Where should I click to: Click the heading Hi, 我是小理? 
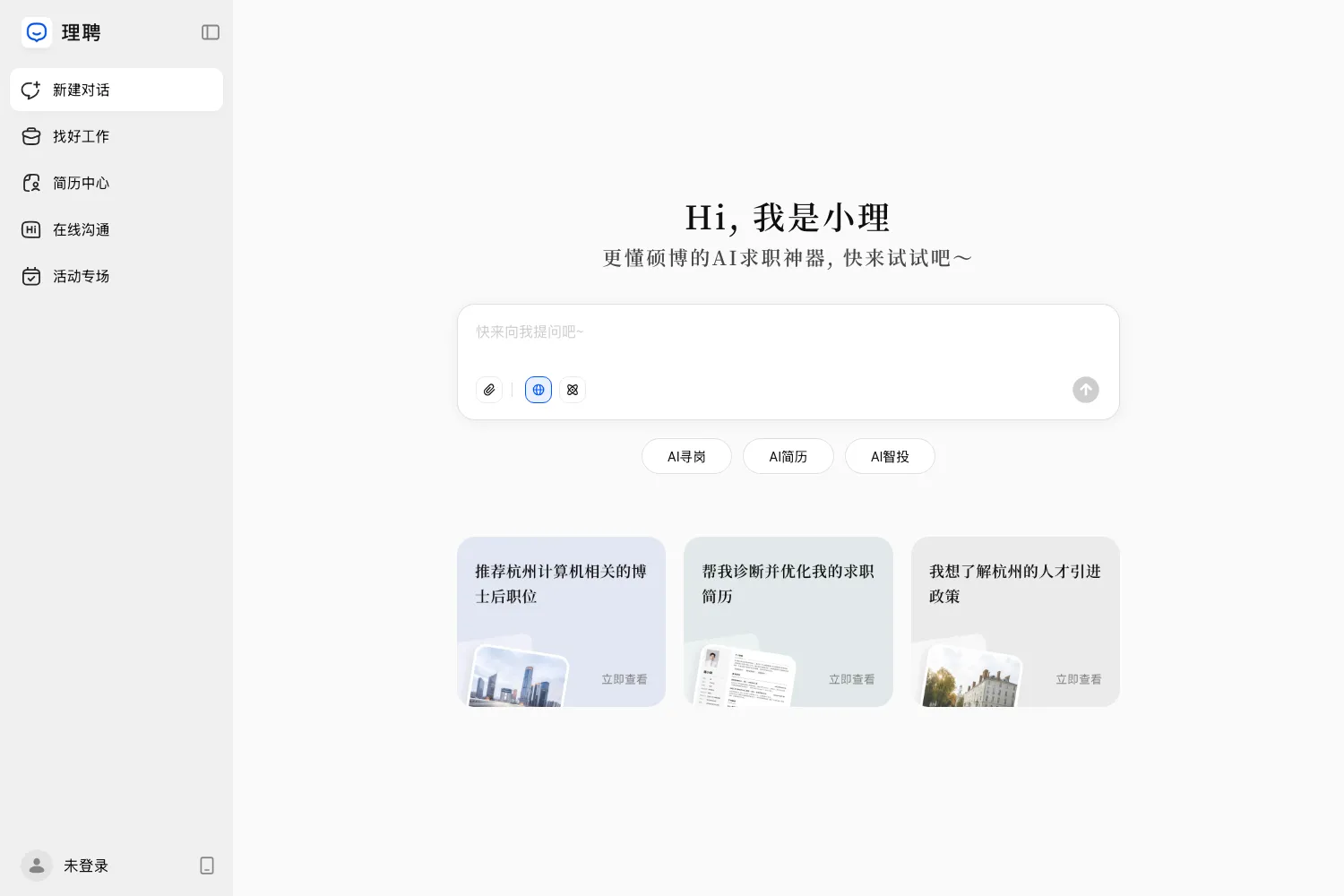[788, 217]
